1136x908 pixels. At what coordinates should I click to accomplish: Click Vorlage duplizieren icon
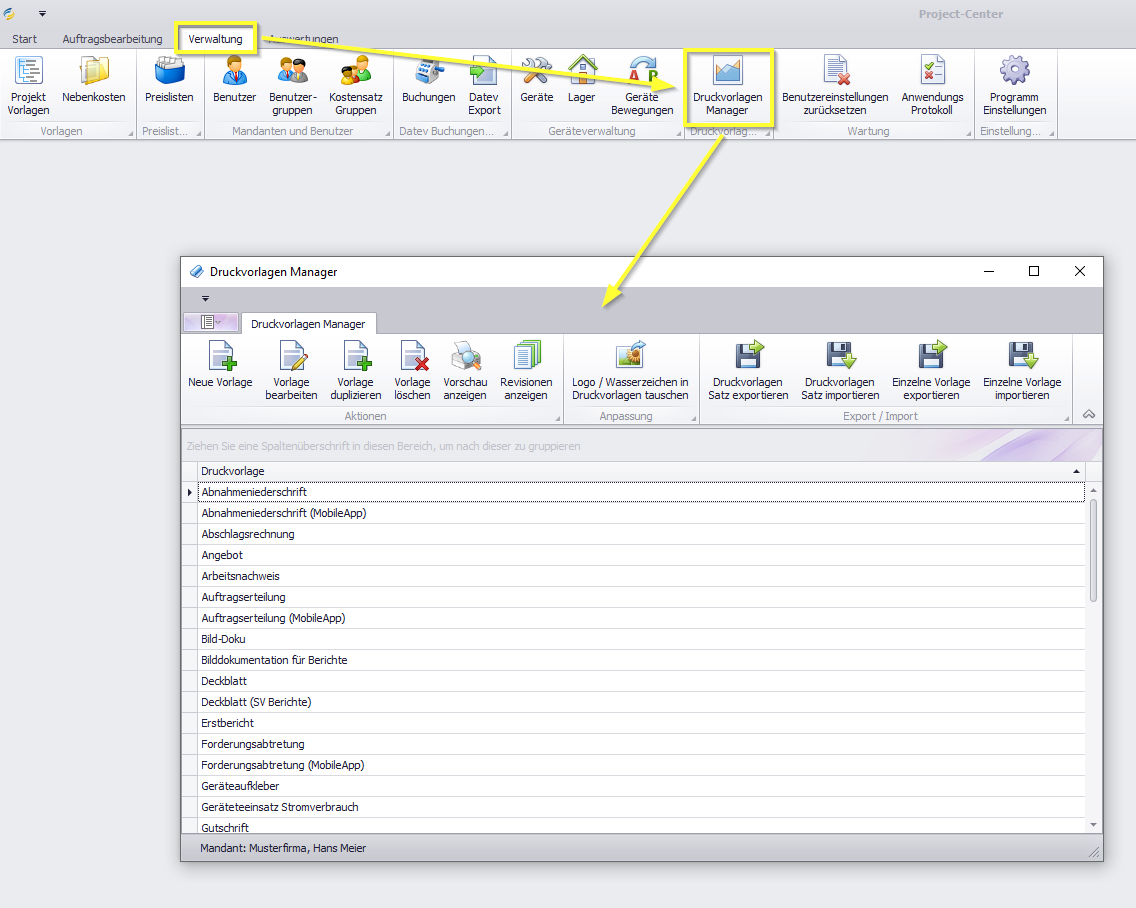(355, 357)
